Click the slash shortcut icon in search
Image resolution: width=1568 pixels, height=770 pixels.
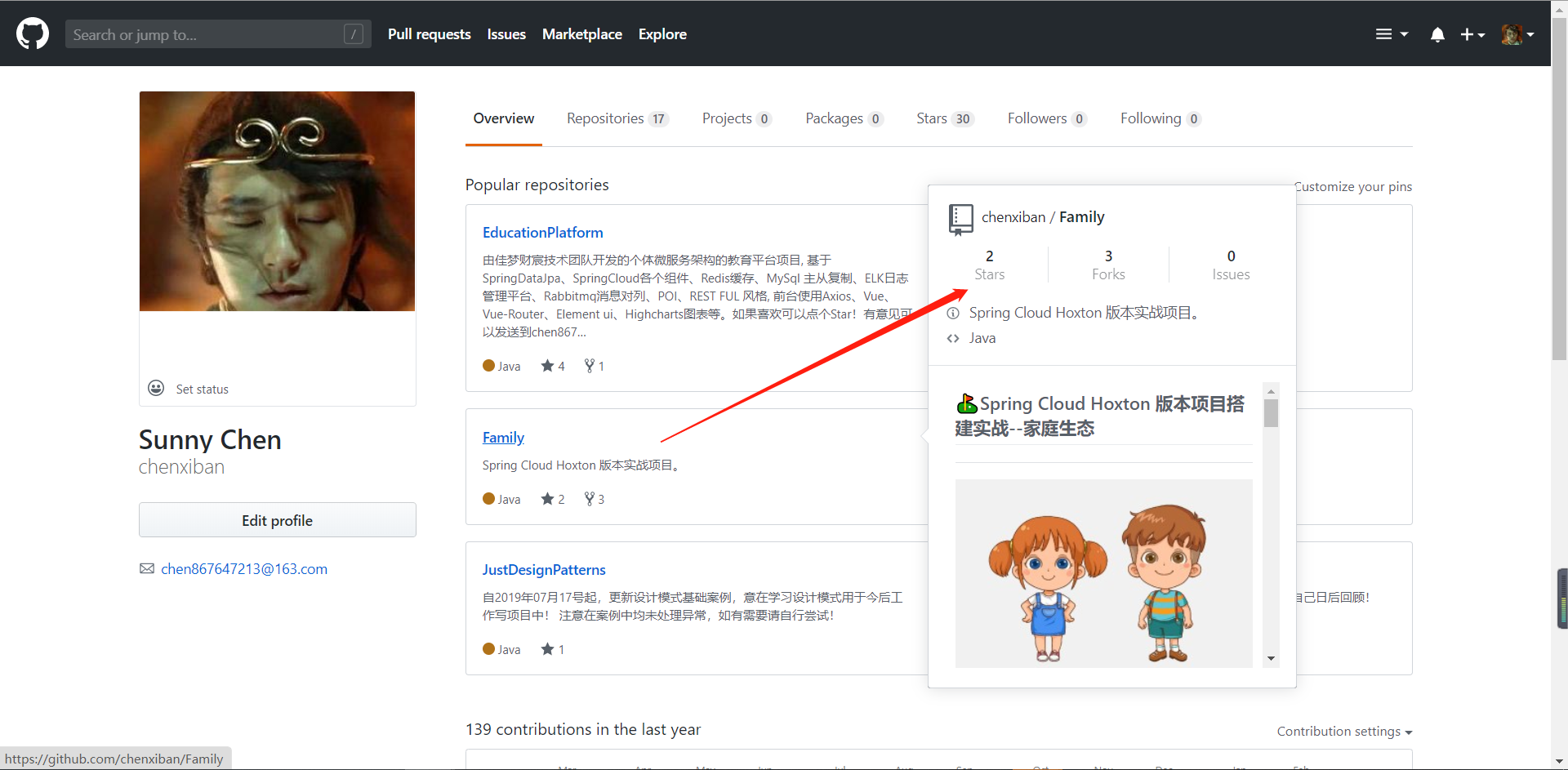pos(354,34)
